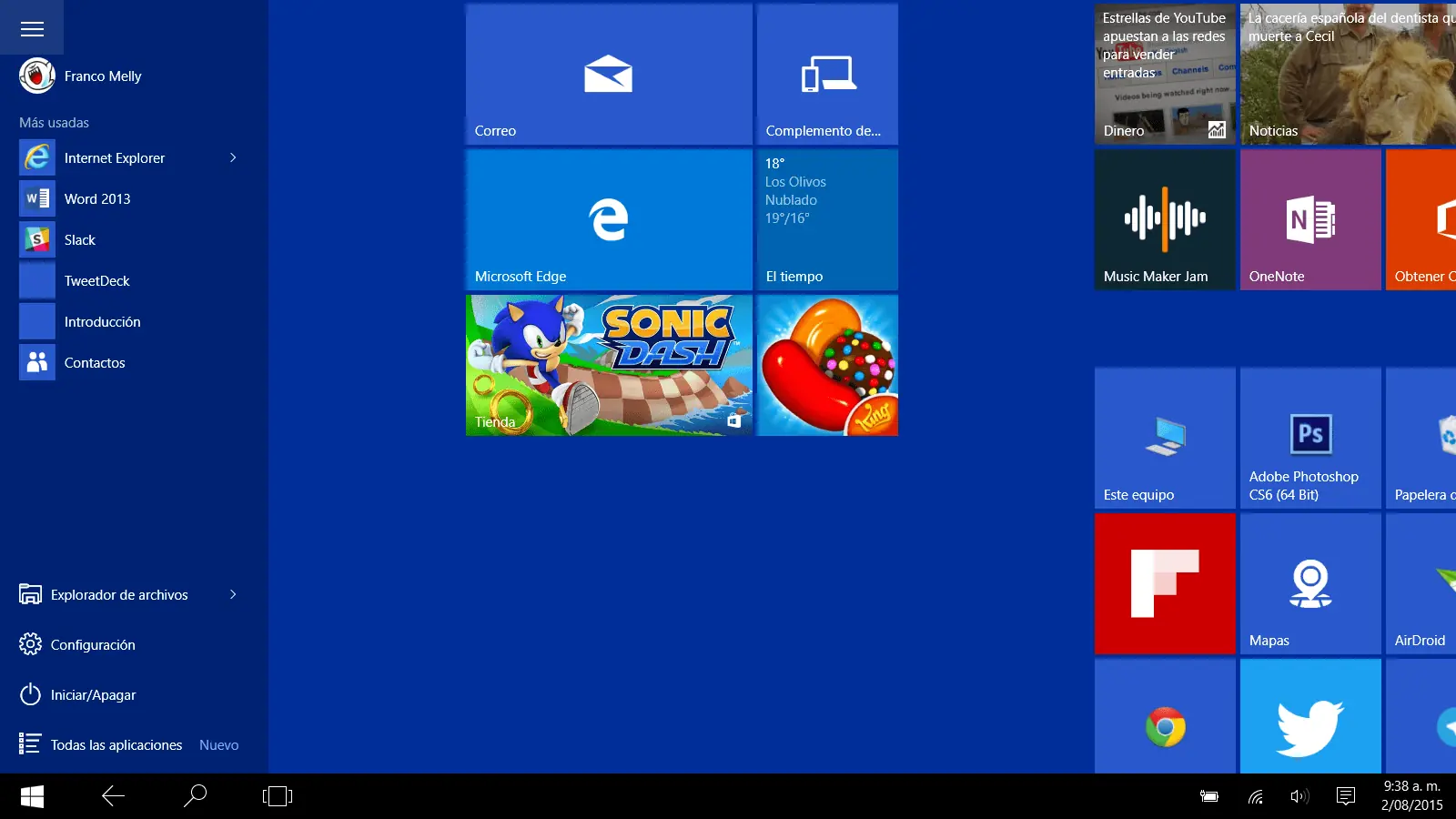Image resolution: width=1456 pixels, height=819 pixels.
Task: Open the Candy Crush tile
Action: tap(827, 365)
